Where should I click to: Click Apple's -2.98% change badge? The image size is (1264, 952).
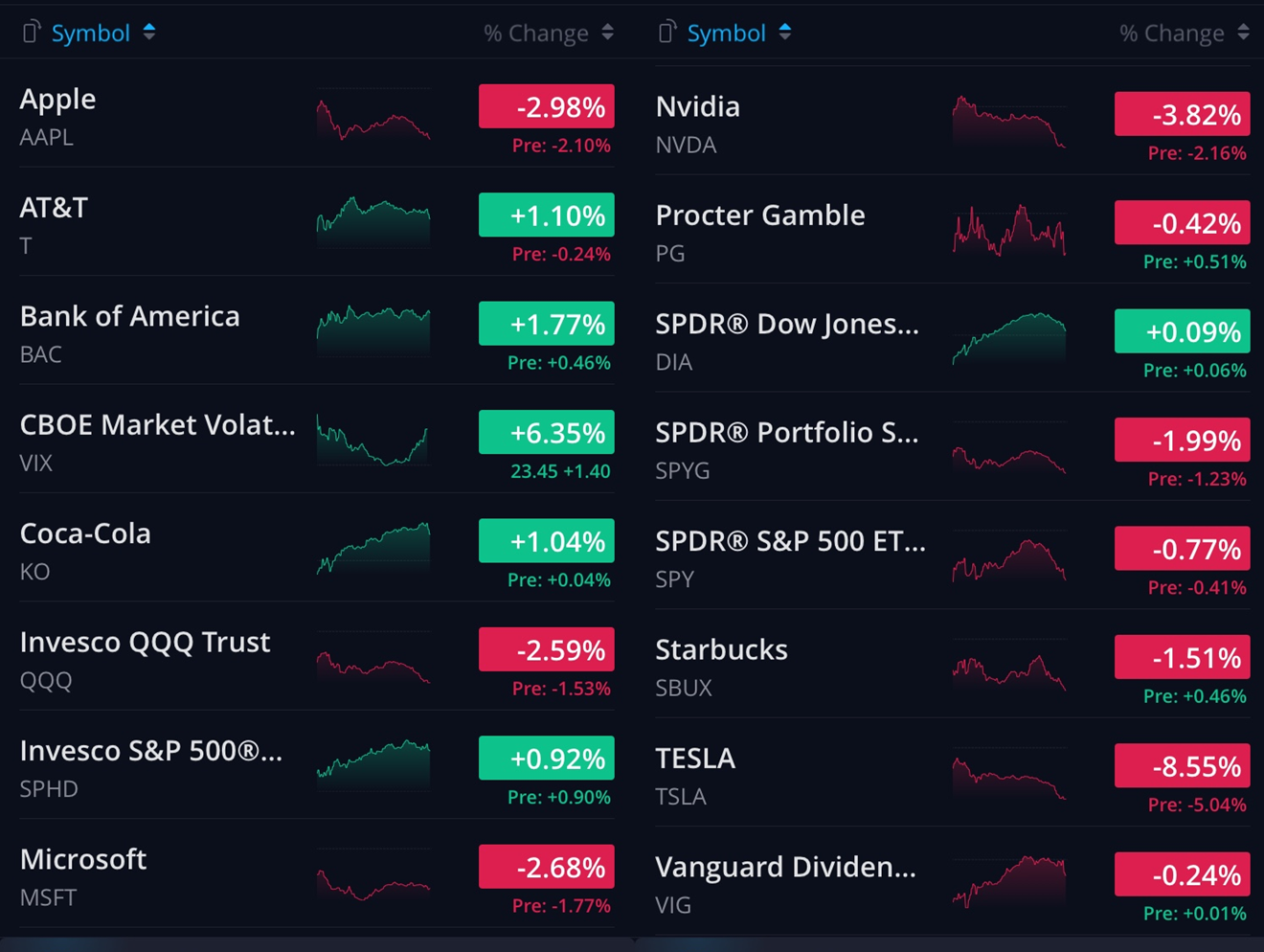547,106
